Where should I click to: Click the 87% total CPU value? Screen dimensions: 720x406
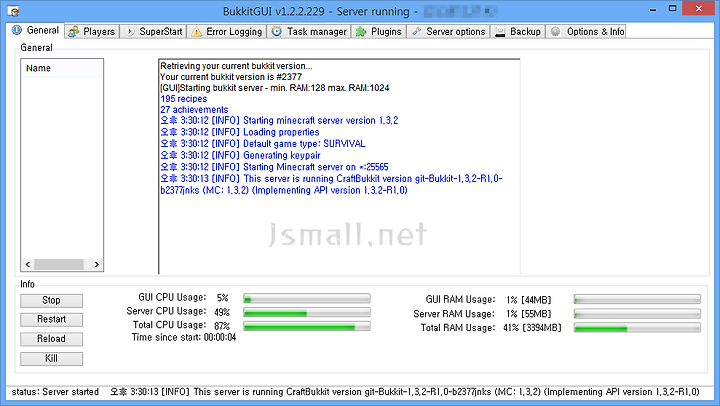tap(222, 326)
